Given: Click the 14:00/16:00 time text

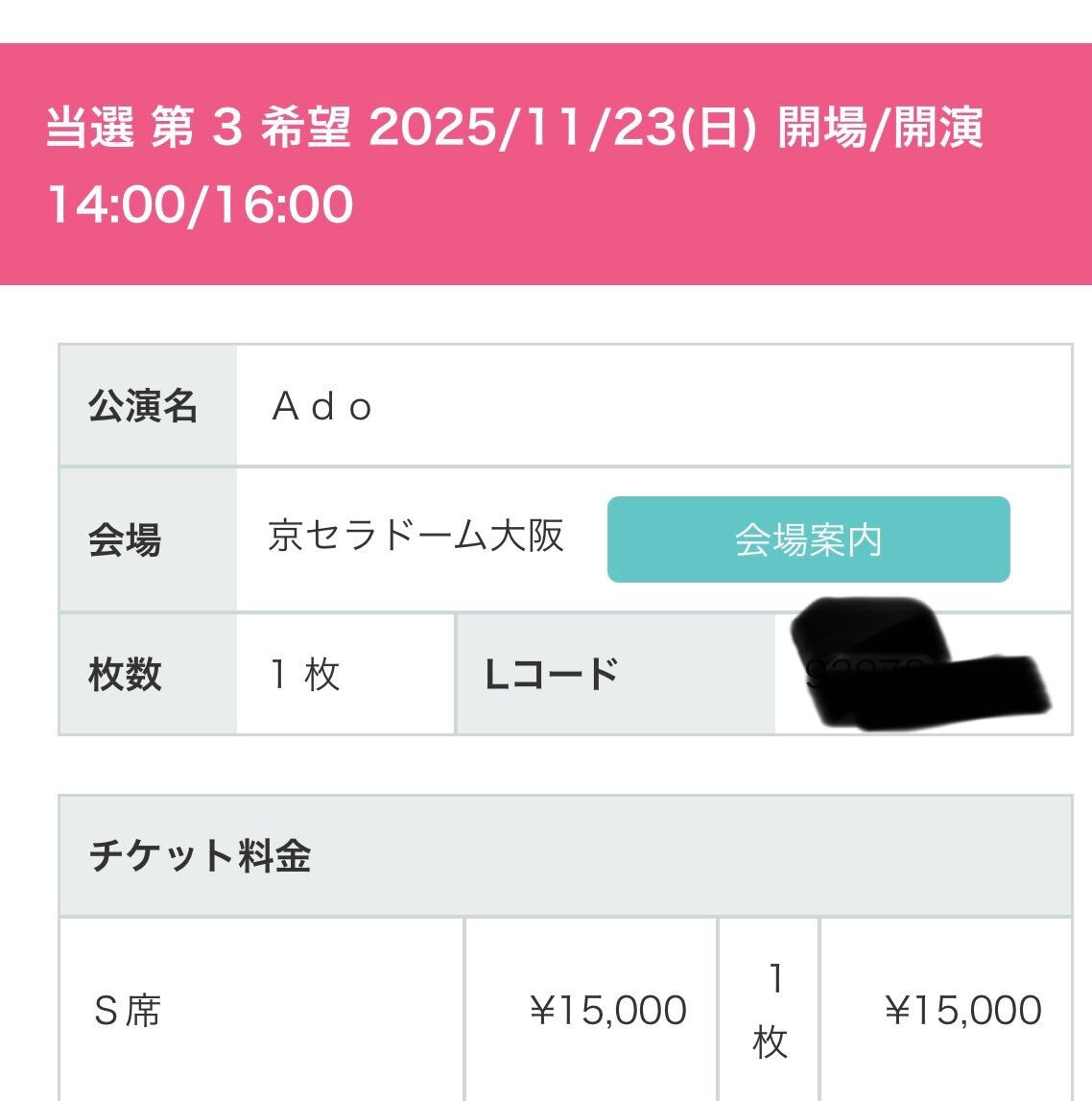Looking at the screenshot, I should tap(200, 204).
